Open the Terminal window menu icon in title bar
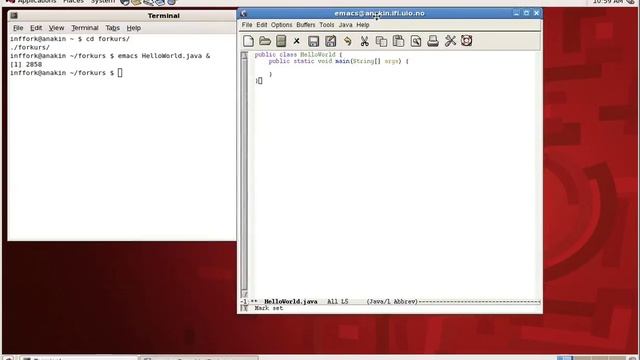 click(14, 16)
